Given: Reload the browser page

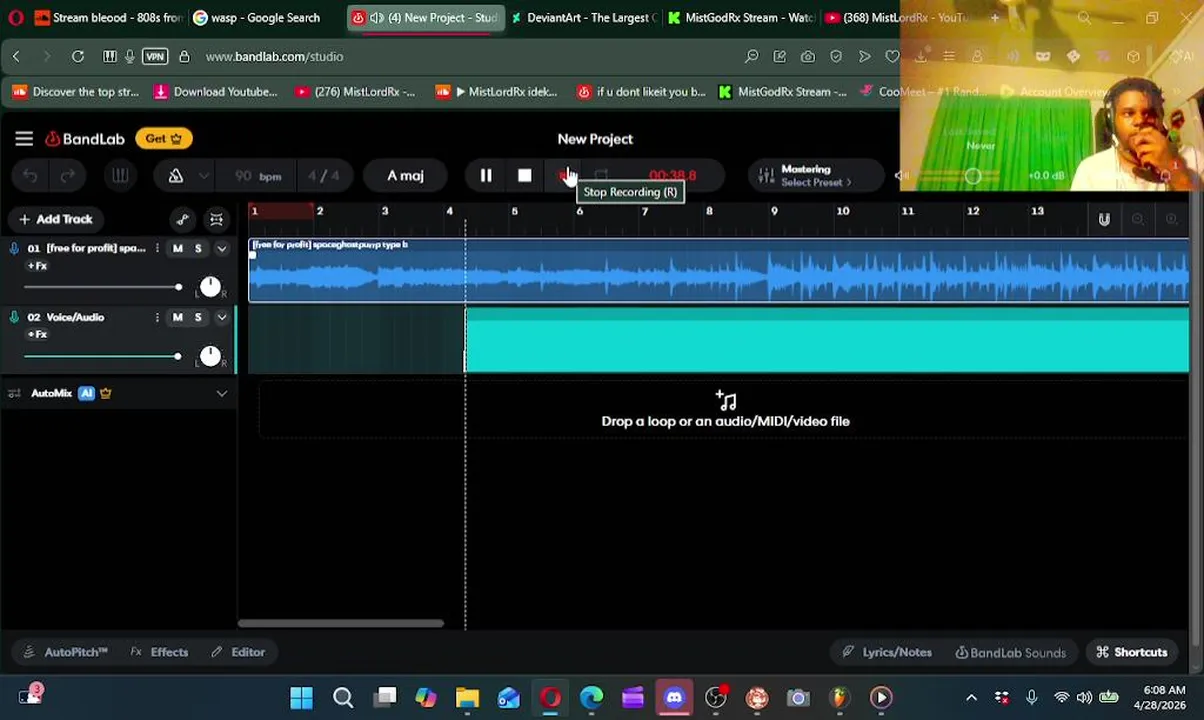Looking at the screenshot, I should point(77,57).
